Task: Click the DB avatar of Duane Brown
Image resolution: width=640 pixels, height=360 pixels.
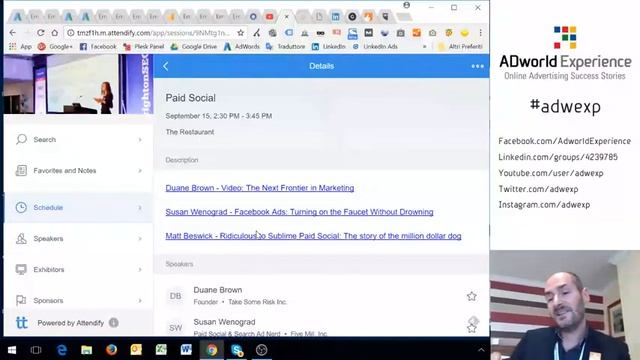Action: click(x=176, y=296)
